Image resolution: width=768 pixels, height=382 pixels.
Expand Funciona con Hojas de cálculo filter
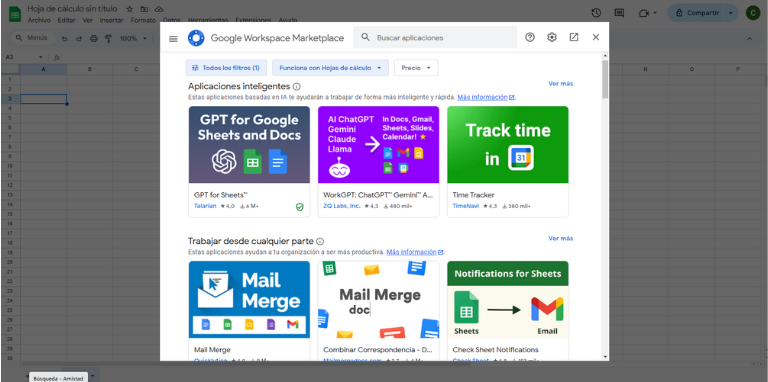[330, 68]
